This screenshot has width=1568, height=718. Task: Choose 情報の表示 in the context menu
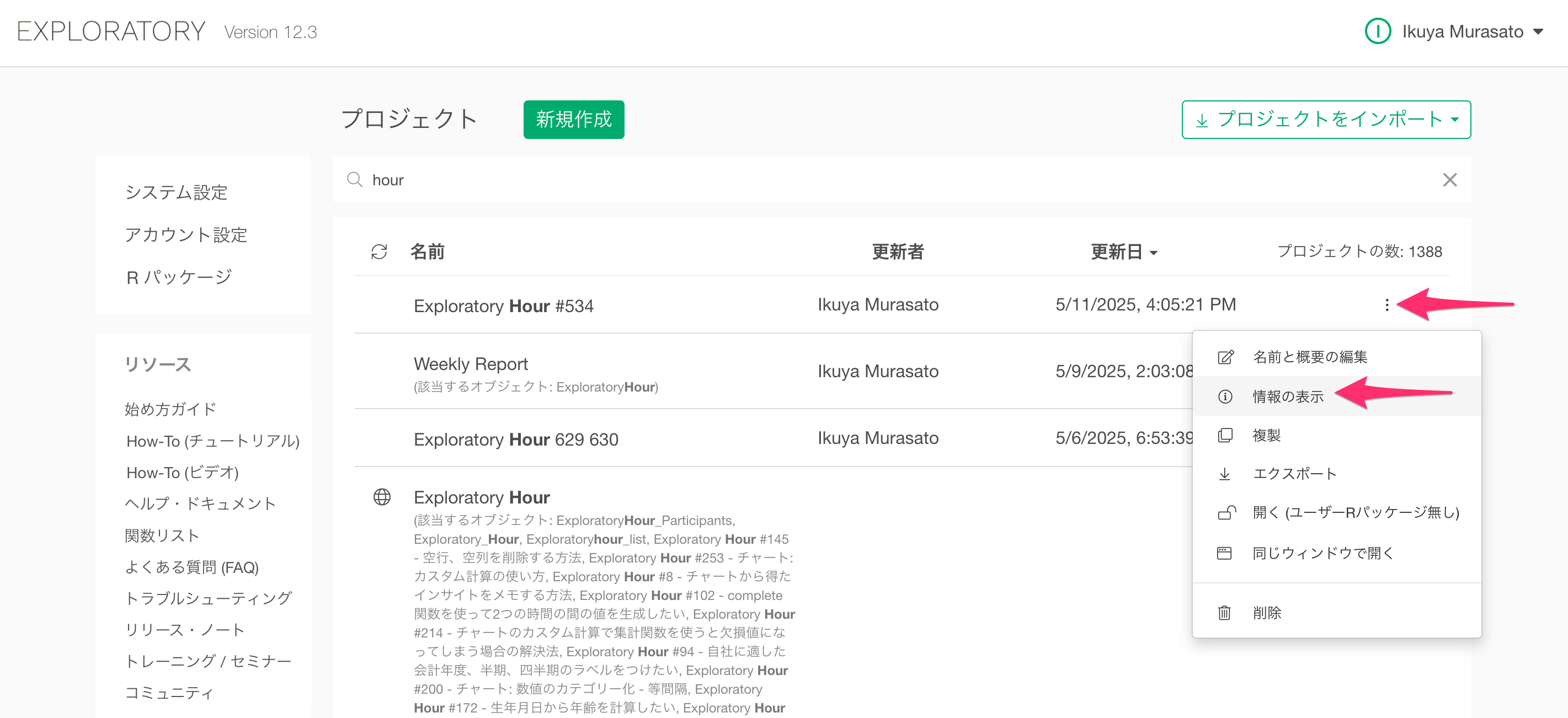[x=1336, y=396]
